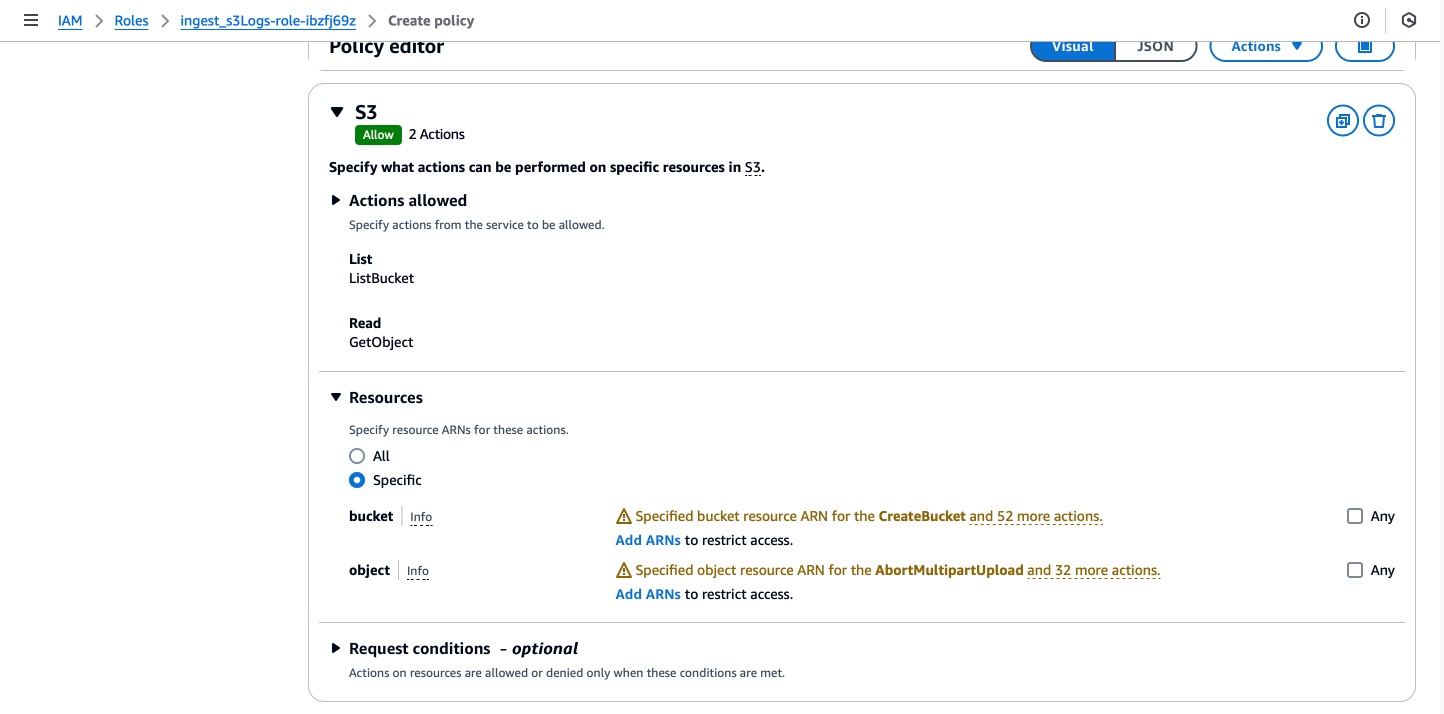Click Add ARNs link for bucket
This screenshot has width=1444, height=714.
[648, 540]
